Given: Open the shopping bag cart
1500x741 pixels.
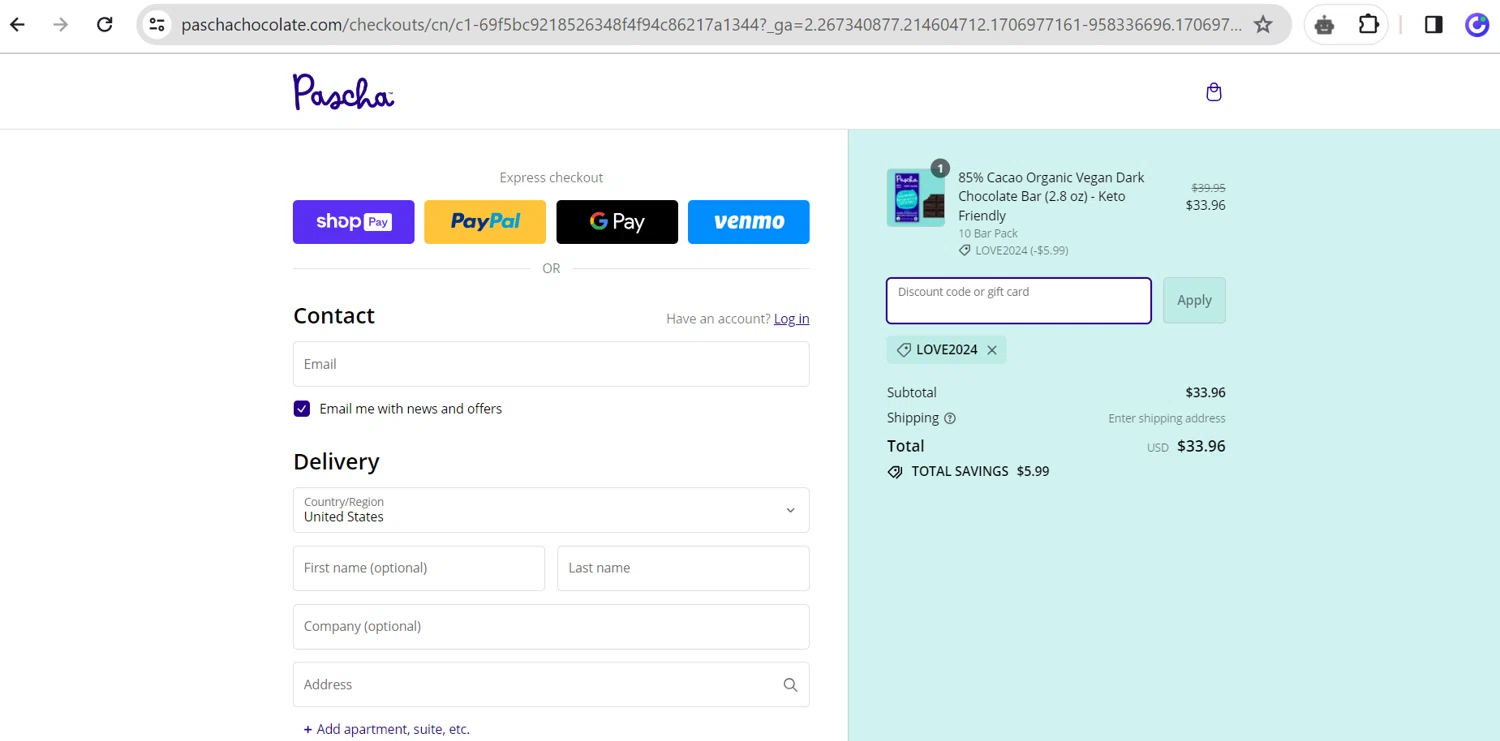Looking at the screenshot, I should pyautogui.click(x=1214, y=92).
